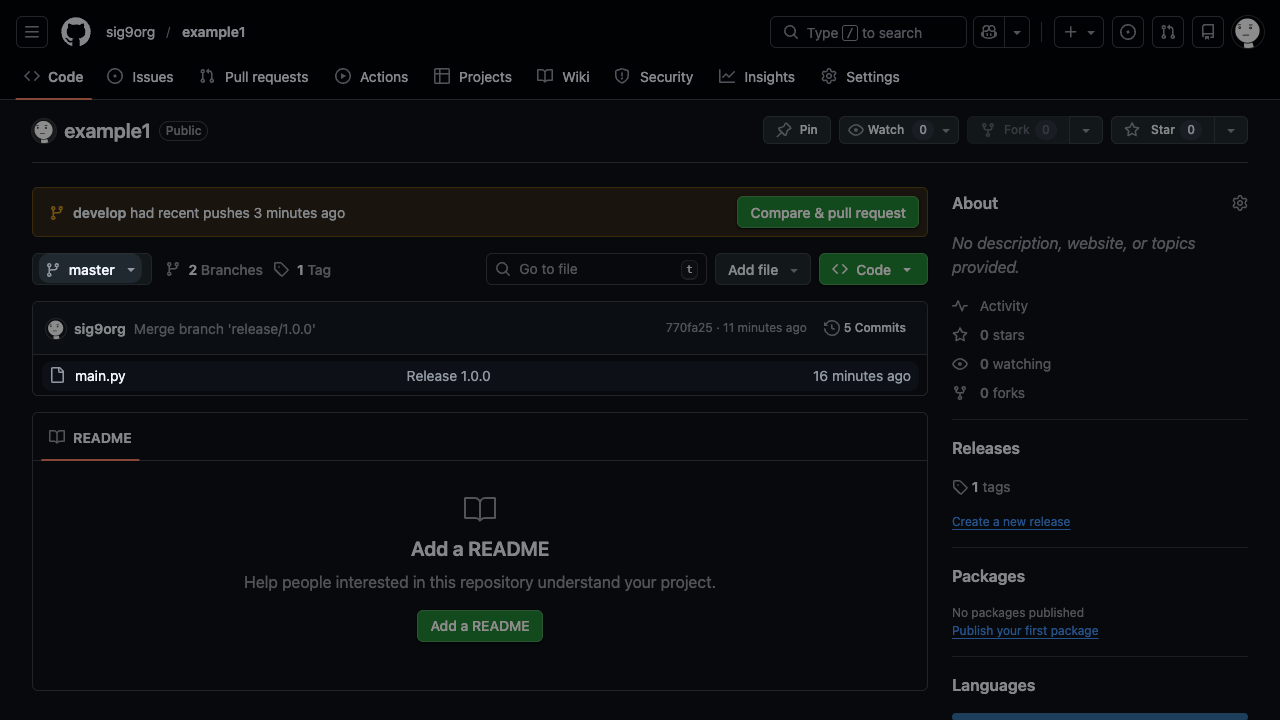Click the Go to file search field
This screenshot has height=720, width=1280.
(x=596, y=269)
